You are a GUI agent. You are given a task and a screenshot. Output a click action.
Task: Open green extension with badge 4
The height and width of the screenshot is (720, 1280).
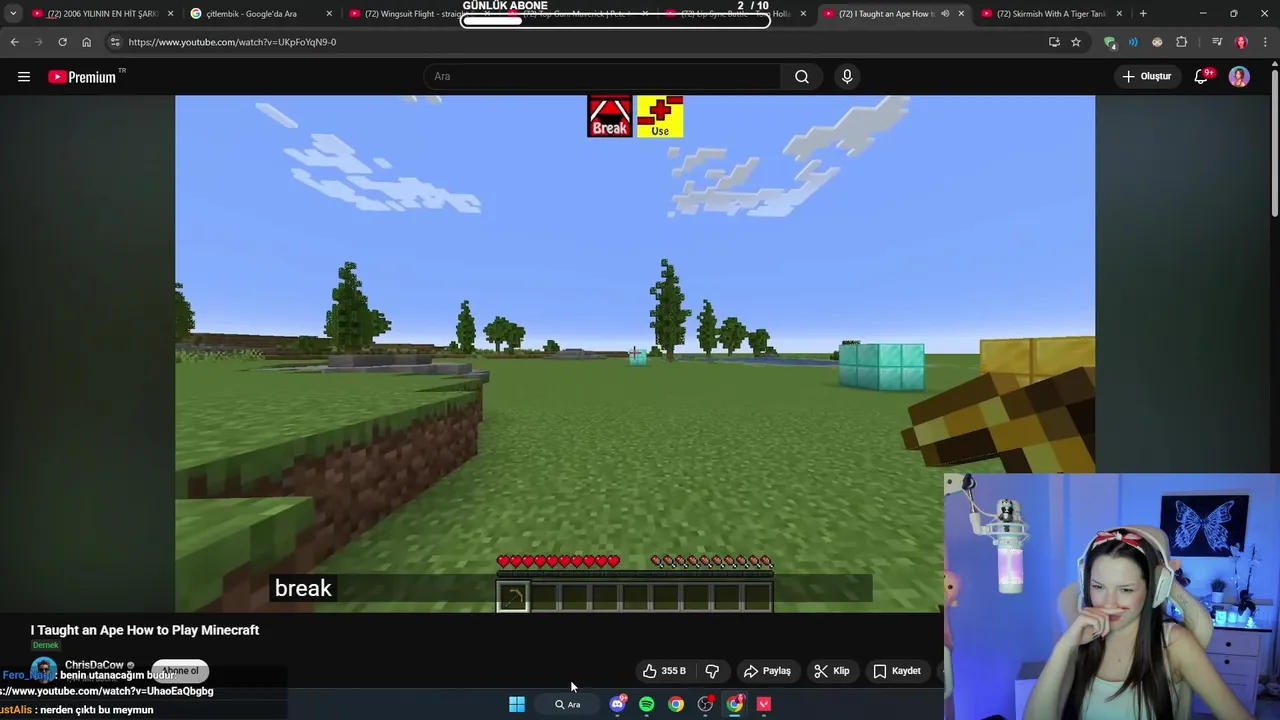(1110, 42)
